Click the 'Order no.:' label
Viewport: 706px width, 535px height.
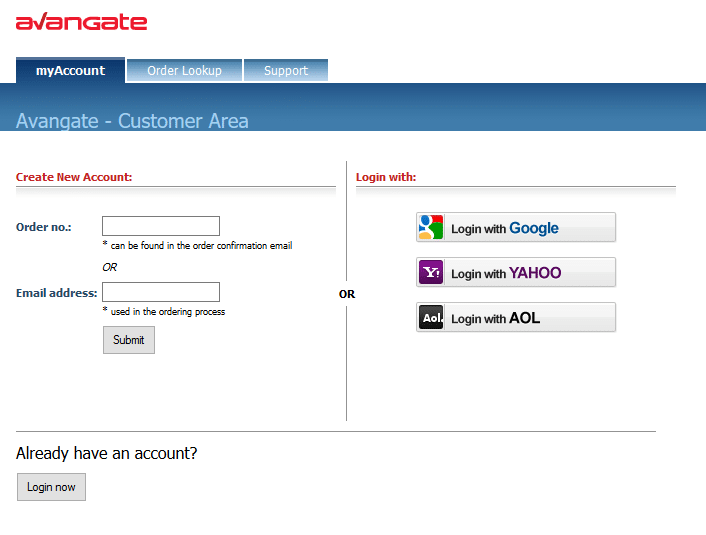pyautogui.click(x=44, y=227)
